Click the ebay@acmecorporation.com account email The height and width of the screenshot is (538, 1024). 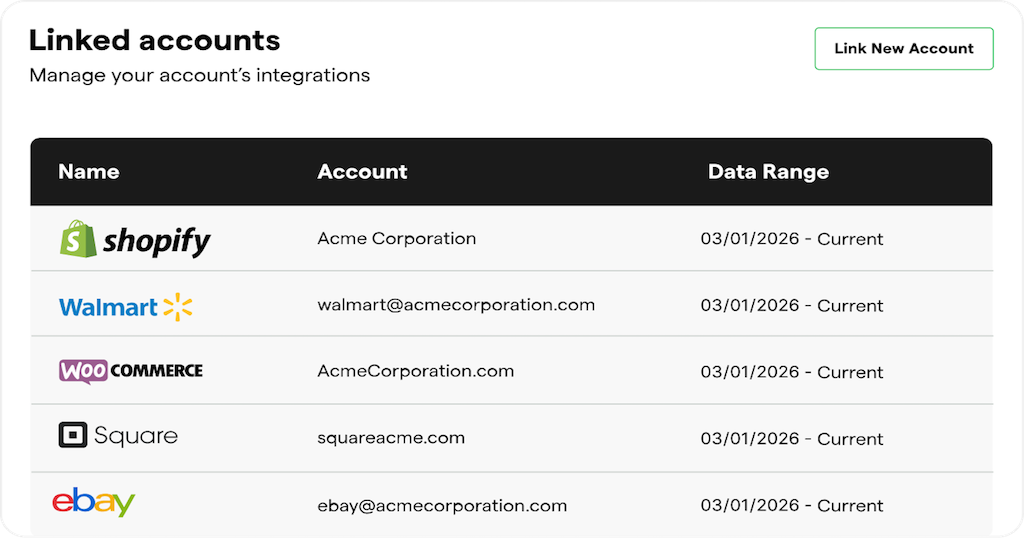[442, 505]
